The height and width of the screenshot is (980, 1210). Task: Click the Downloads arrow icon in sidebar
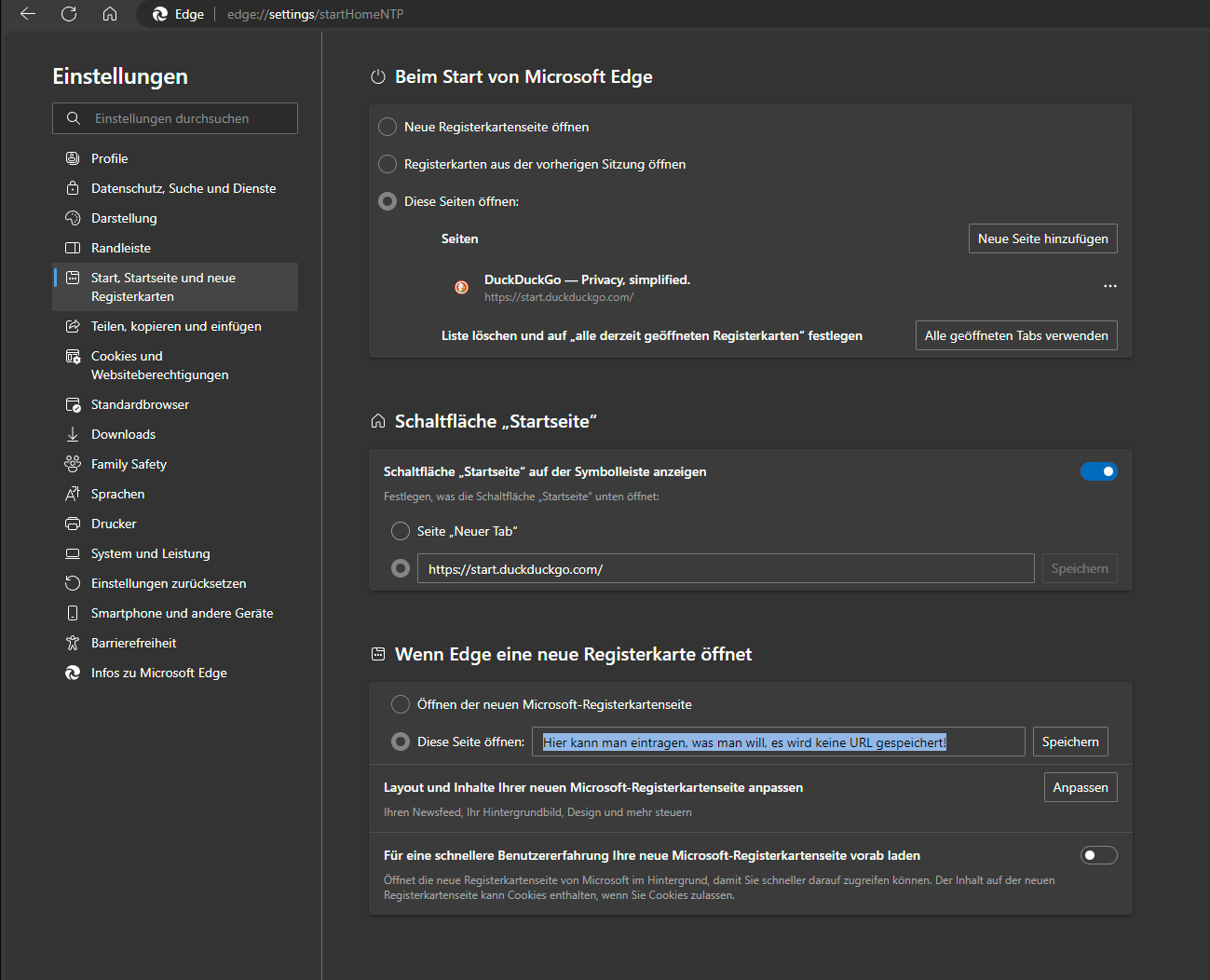pos(73,434)
